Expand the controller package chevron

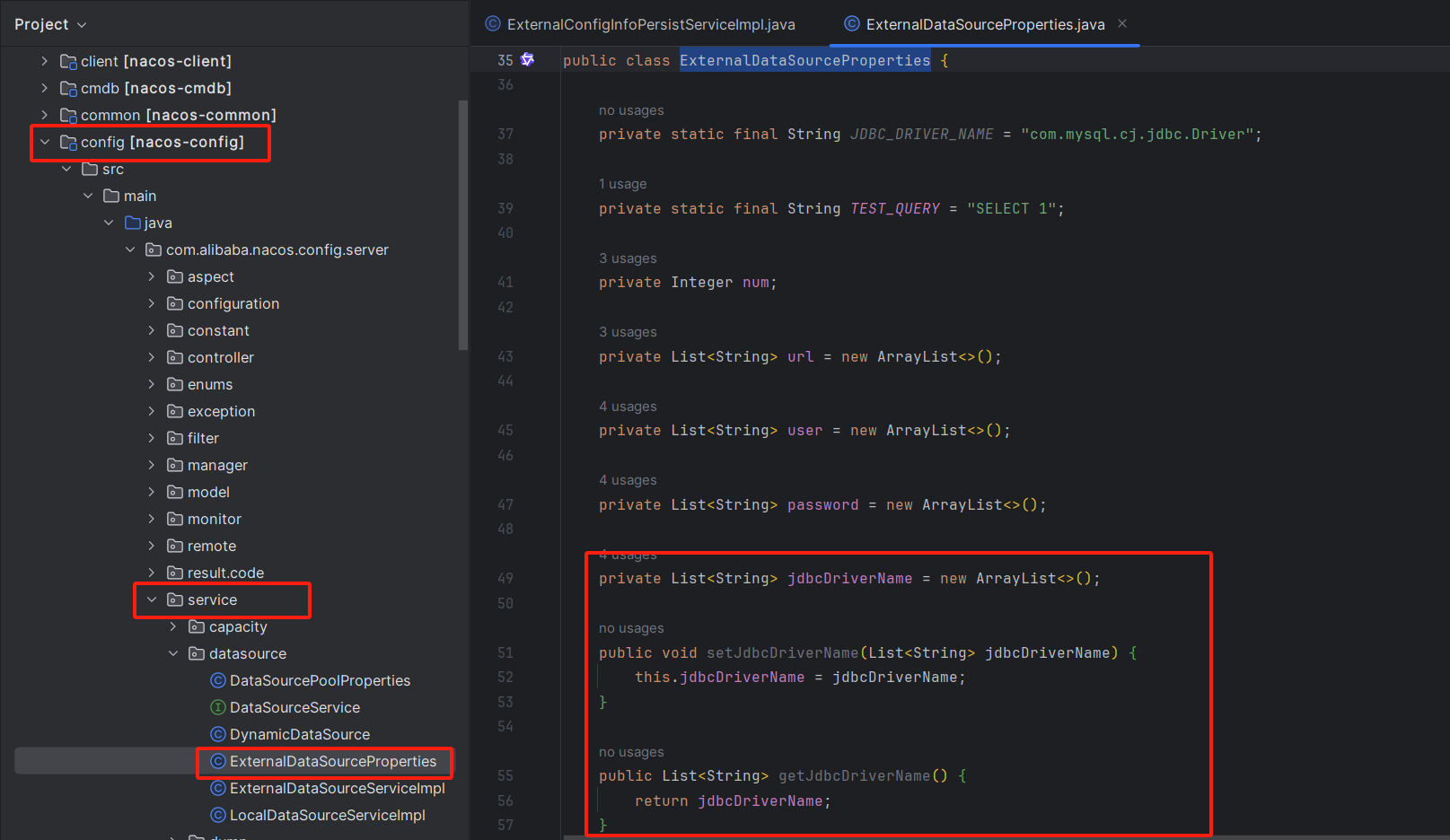click(x=152, y=357)
